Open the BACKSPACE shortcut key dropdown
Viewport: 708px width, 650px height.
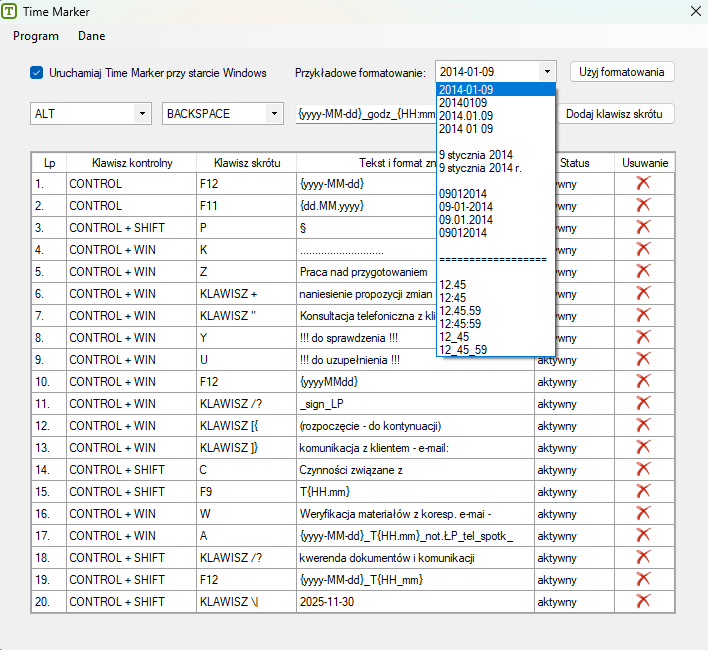click(274, 114)
